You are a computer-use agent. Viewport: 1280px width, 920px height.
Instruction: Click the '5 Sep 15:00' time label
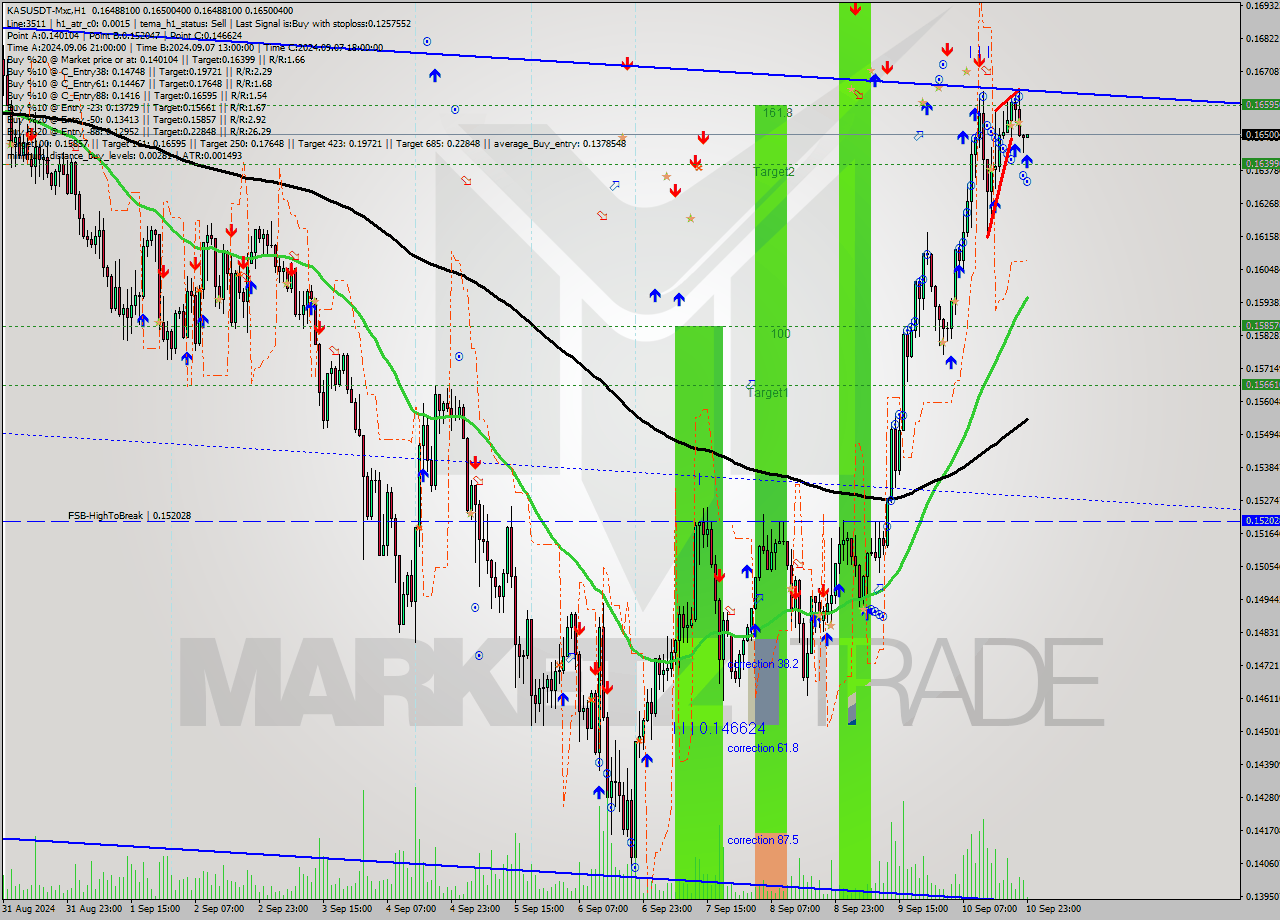click(539, 909)
